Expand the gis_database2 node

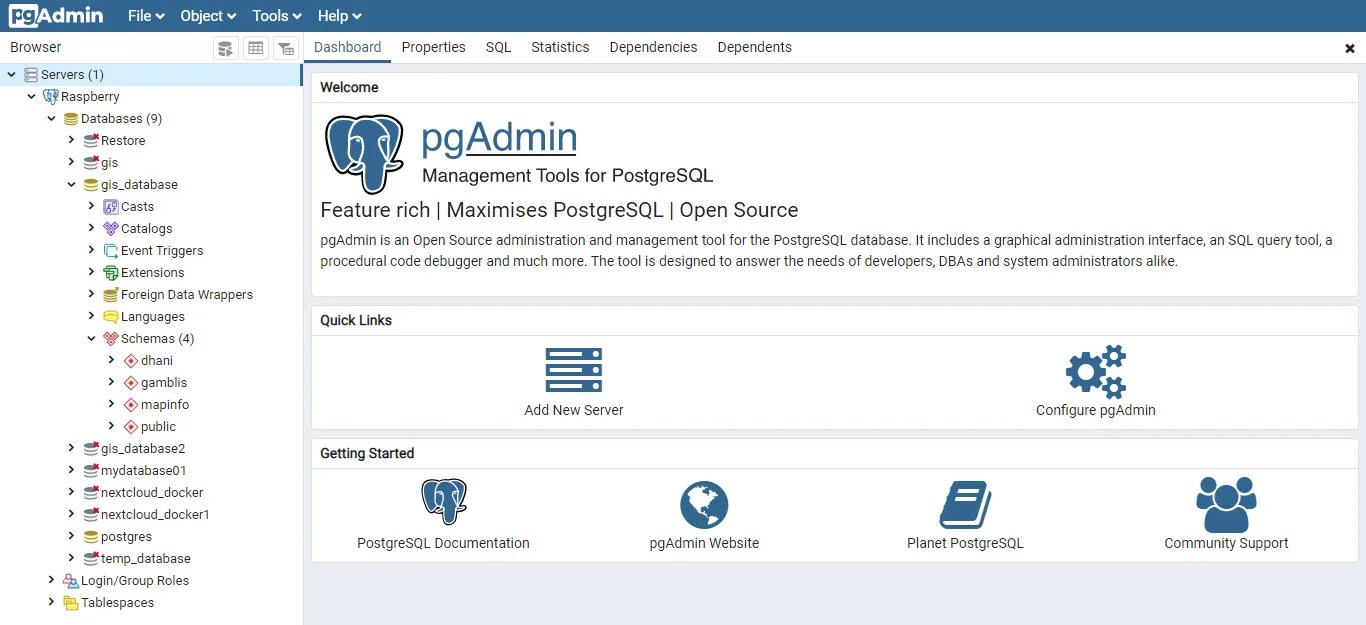tap(69, 448)
